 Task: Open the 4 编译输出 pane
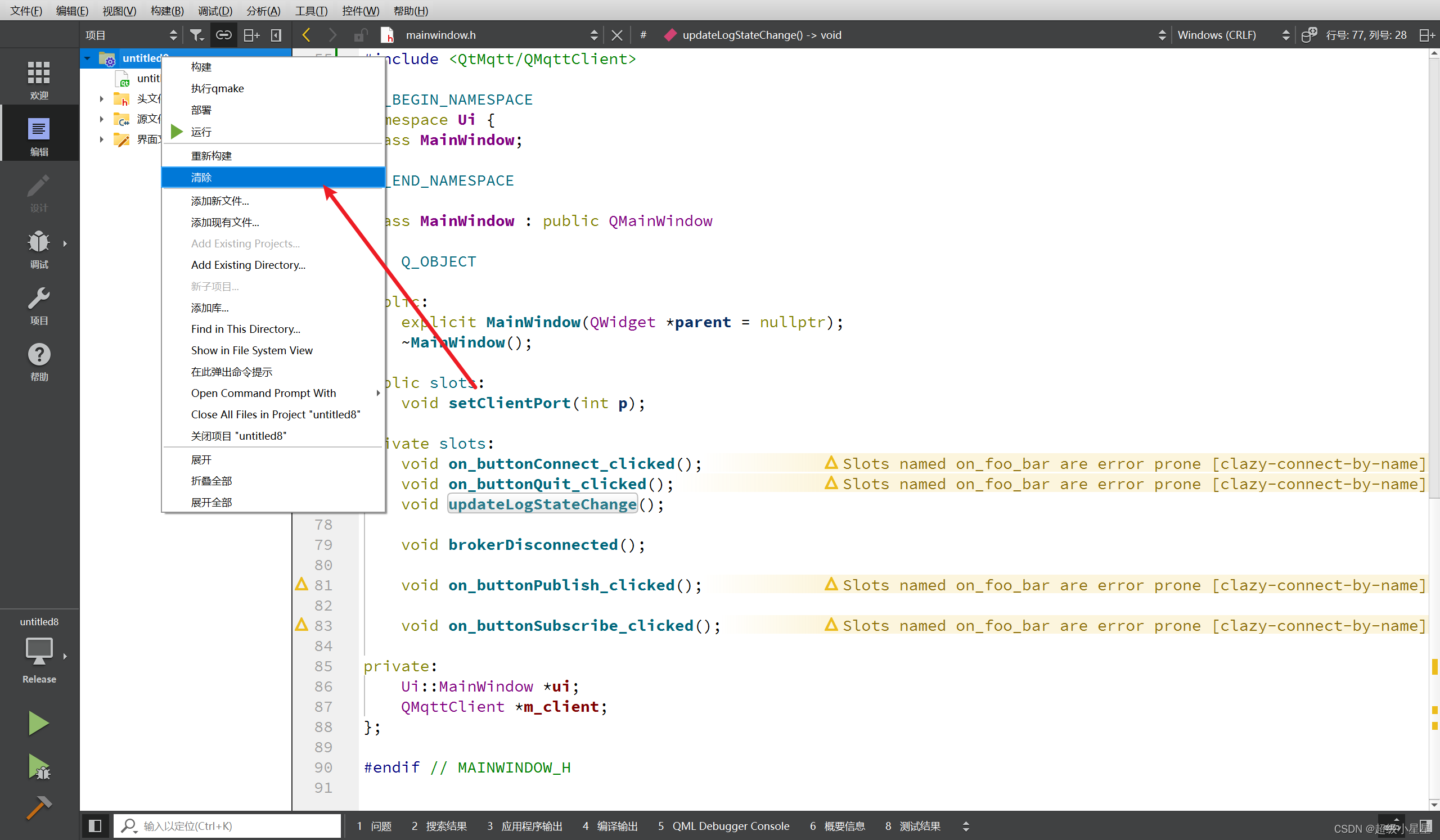(x=610, y=827)
